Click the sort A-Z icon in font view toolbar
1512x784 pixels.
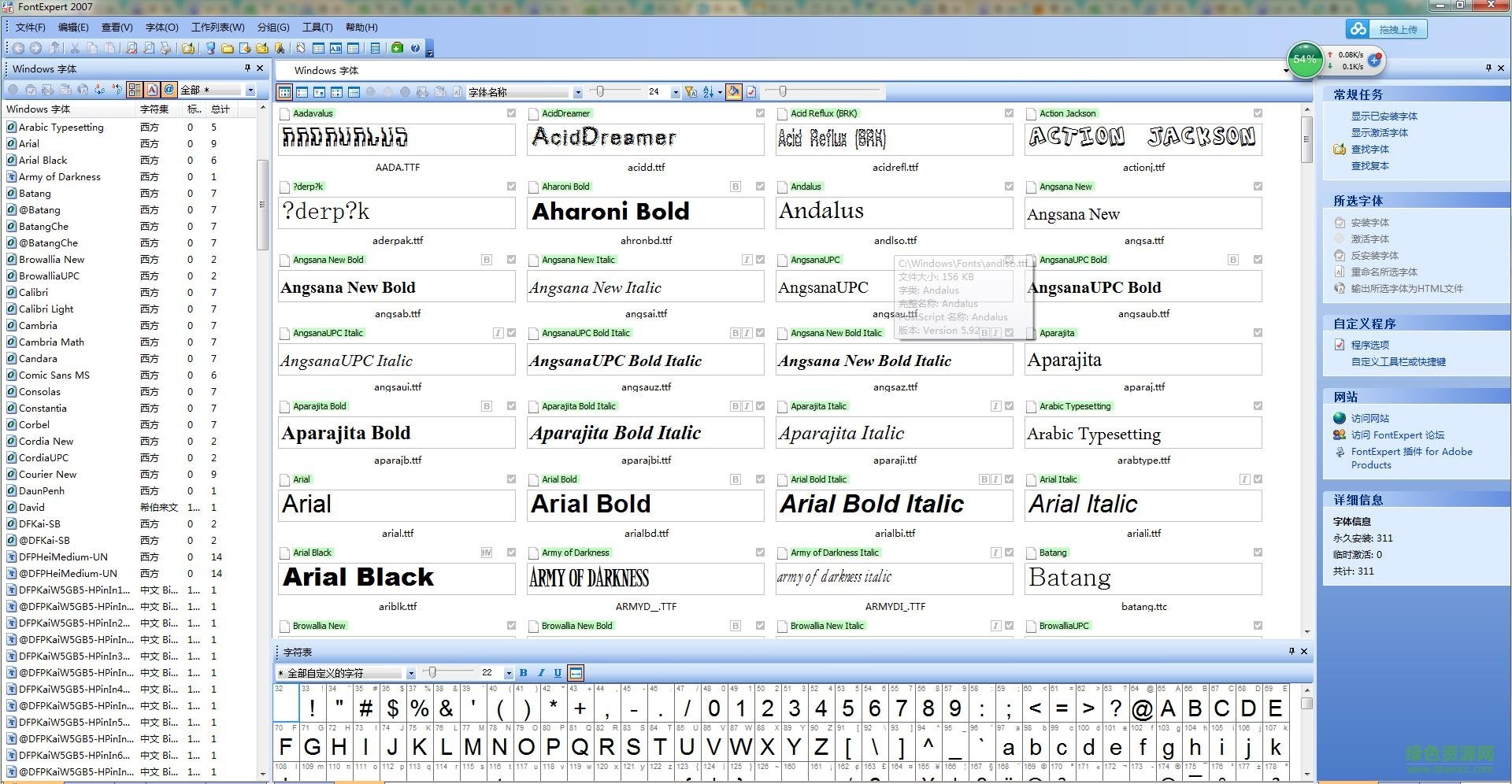coord(708,92)
